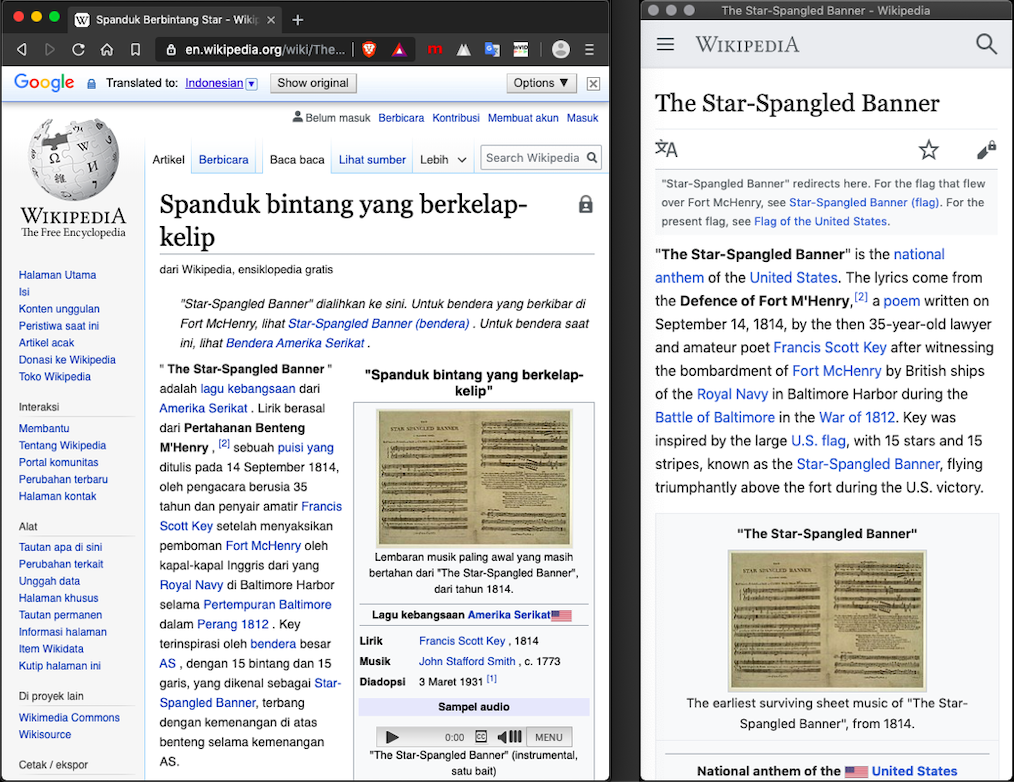Bookmark this page using the bookmark icon
Screen dimensions: 1014x782
(x=135, y=49)
